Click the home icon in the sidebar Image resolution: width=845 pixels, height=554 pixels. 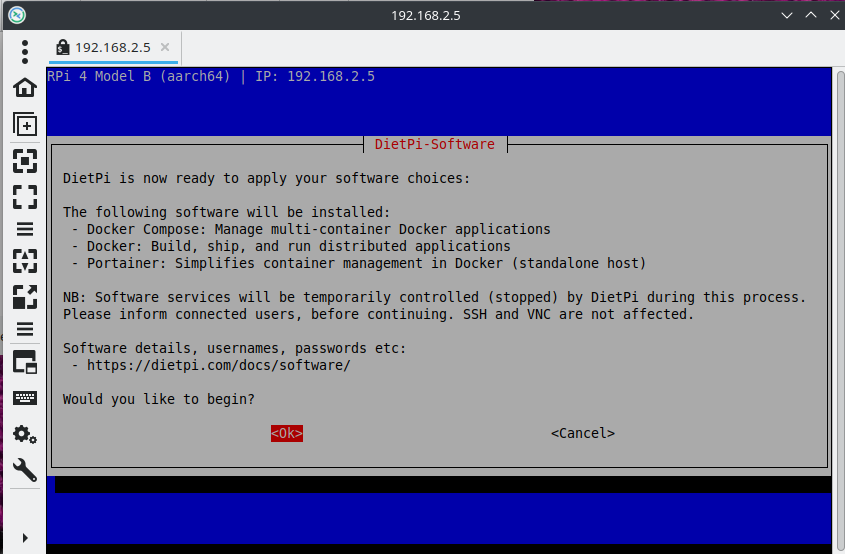coord(25,87)
